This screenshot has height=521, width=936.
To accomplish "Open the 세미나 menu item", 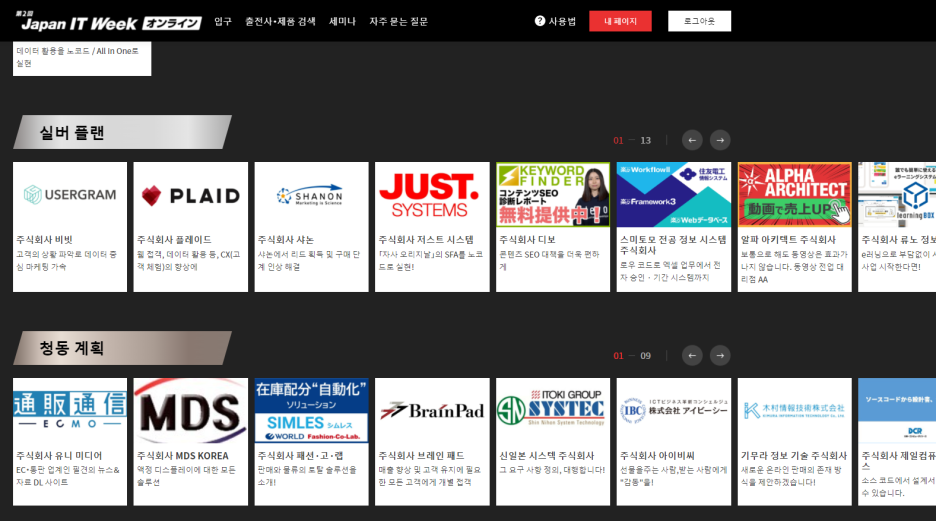I will click(342, 21).
